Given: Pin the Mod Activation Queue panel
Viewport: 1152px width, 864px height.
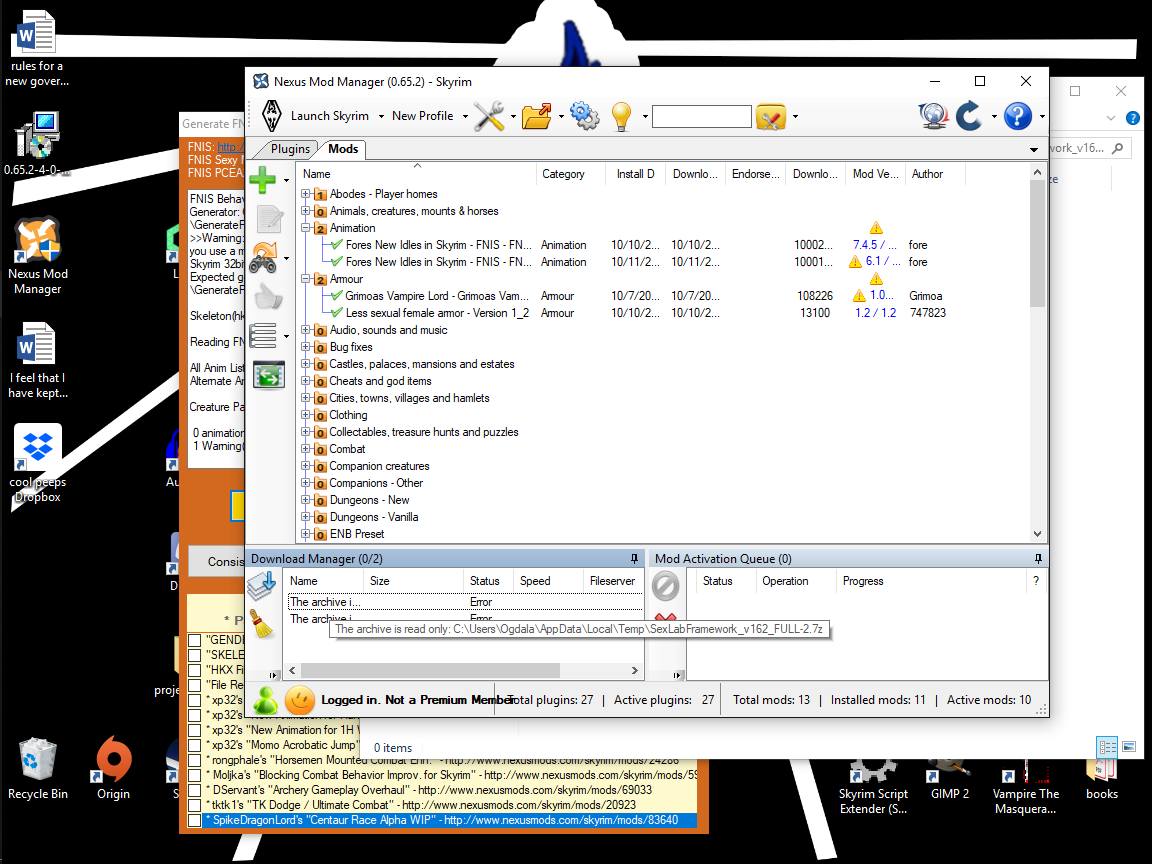Looking at the screenshot, I should coord(1038,558).
